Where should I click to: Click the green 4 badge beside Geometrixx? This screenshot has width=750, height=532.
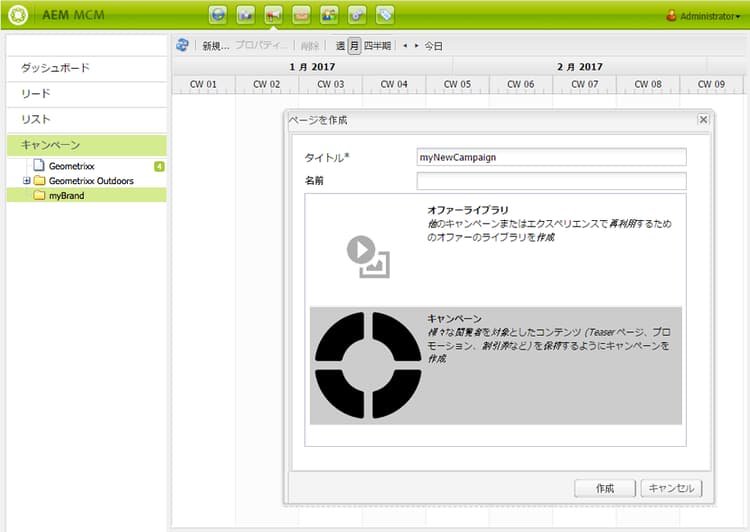coord(159,166)
